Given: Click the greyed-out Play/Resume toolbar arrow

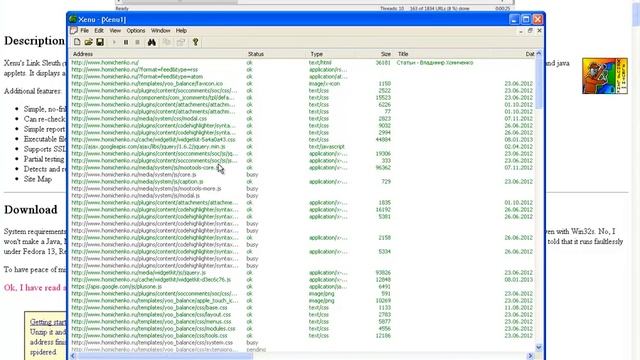Looking at the screenshot, I should pyautogui.click(x=114, y=42).
